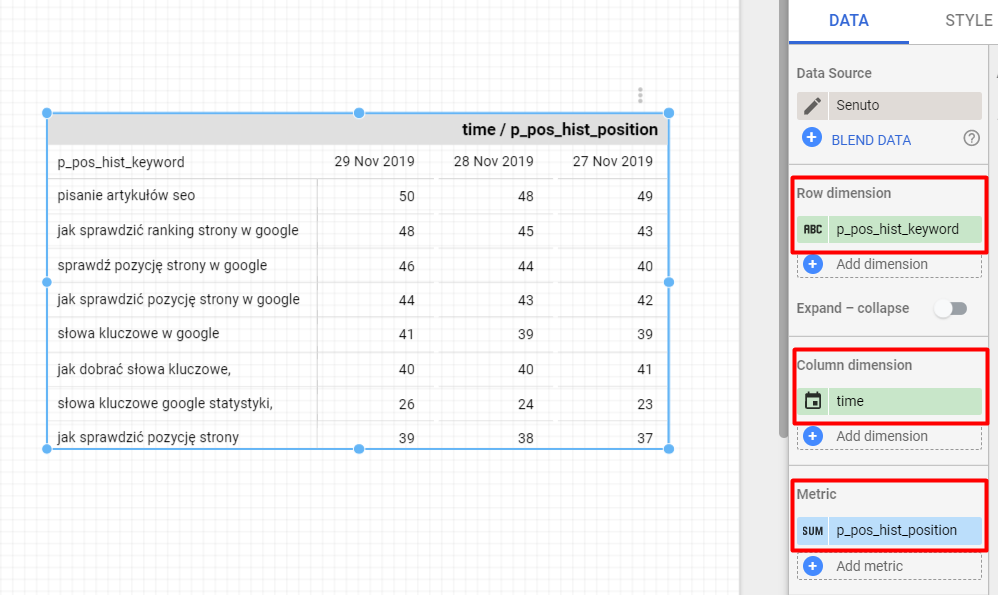Open the help question mark icon for Blend Data
The height and width of the screenshot is (595, 998).
point(971,138)
